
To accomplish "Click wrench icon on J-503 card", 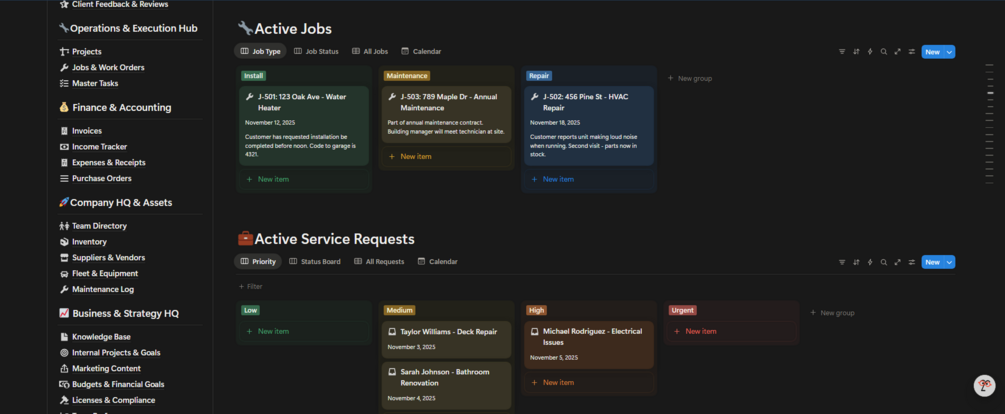I will (x=393, y=97).
